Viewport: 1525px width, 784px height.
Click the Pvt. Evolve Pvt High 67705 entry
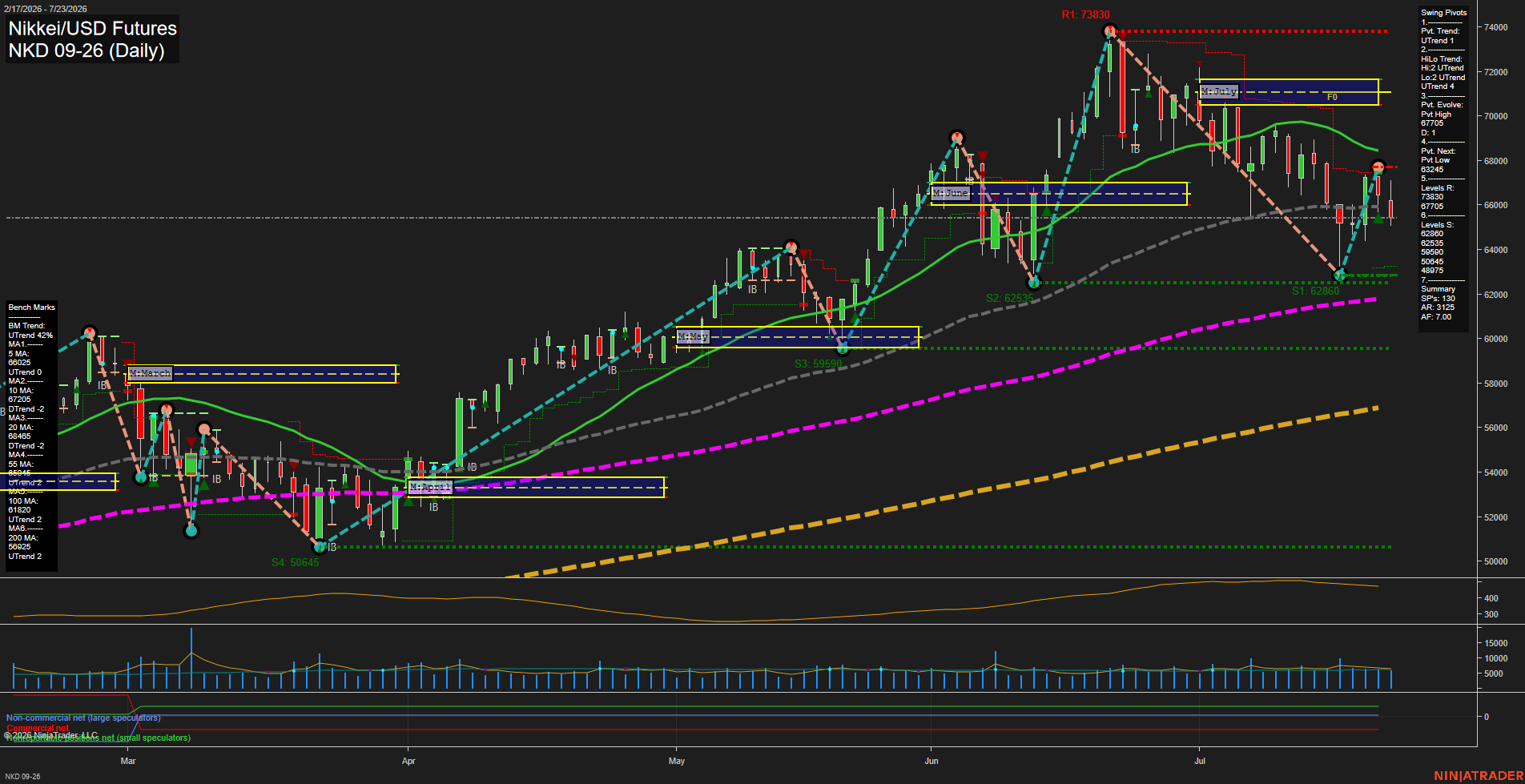[x=1442, y=115]
